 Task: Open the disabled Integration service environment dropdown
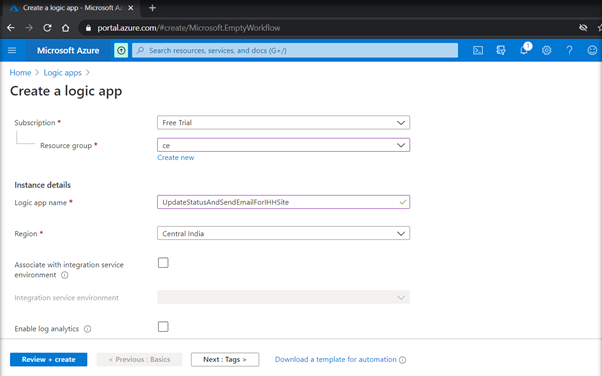click(x=283, y=297)
